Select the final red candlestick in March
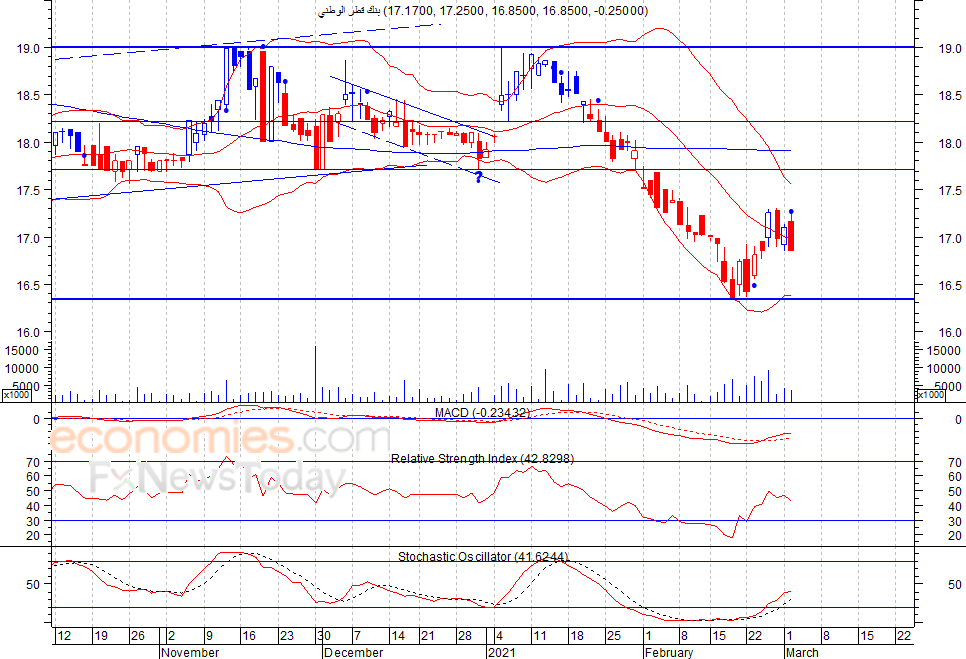Image resolution: width=966 pixels, height=659 pixels. tap(791, 236)
